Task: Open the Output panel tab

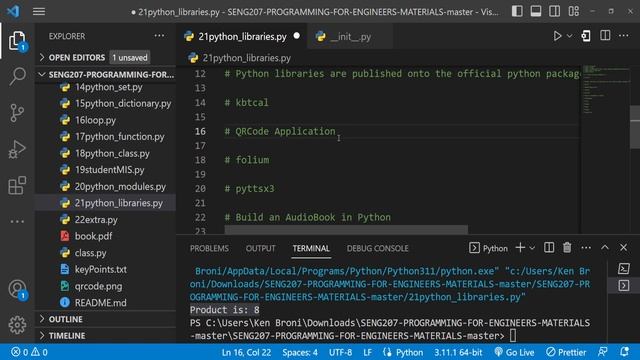Action: pos(260,248)
